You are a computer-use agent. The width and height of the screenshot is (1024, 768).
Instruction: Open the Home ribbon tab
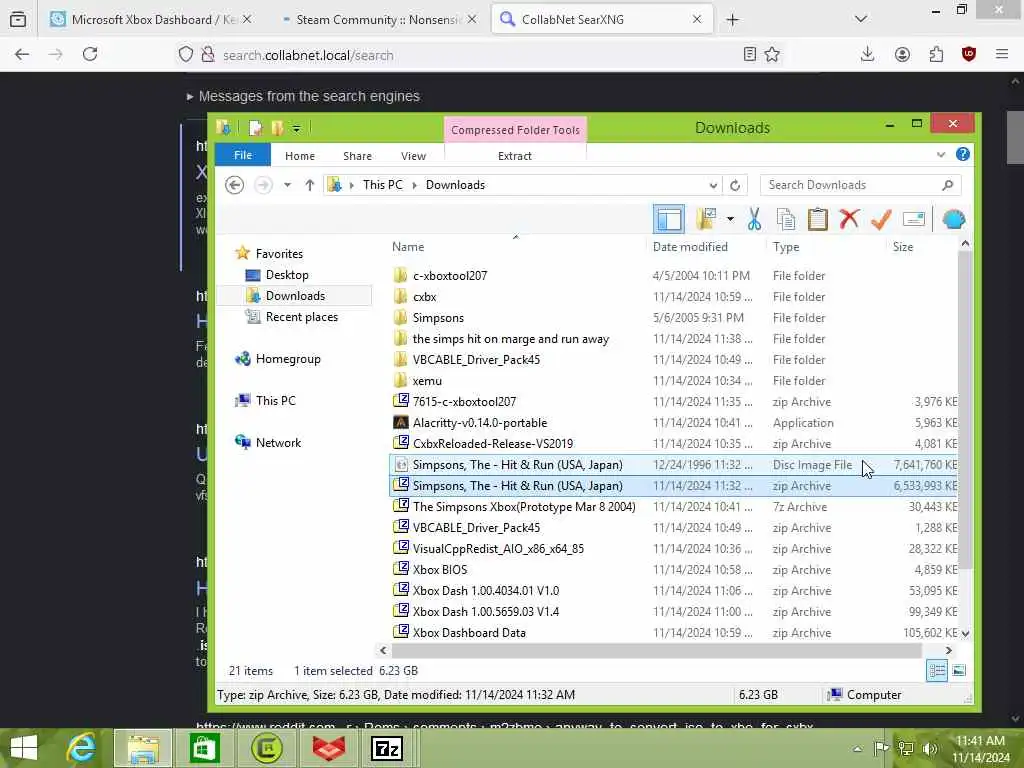300,156
